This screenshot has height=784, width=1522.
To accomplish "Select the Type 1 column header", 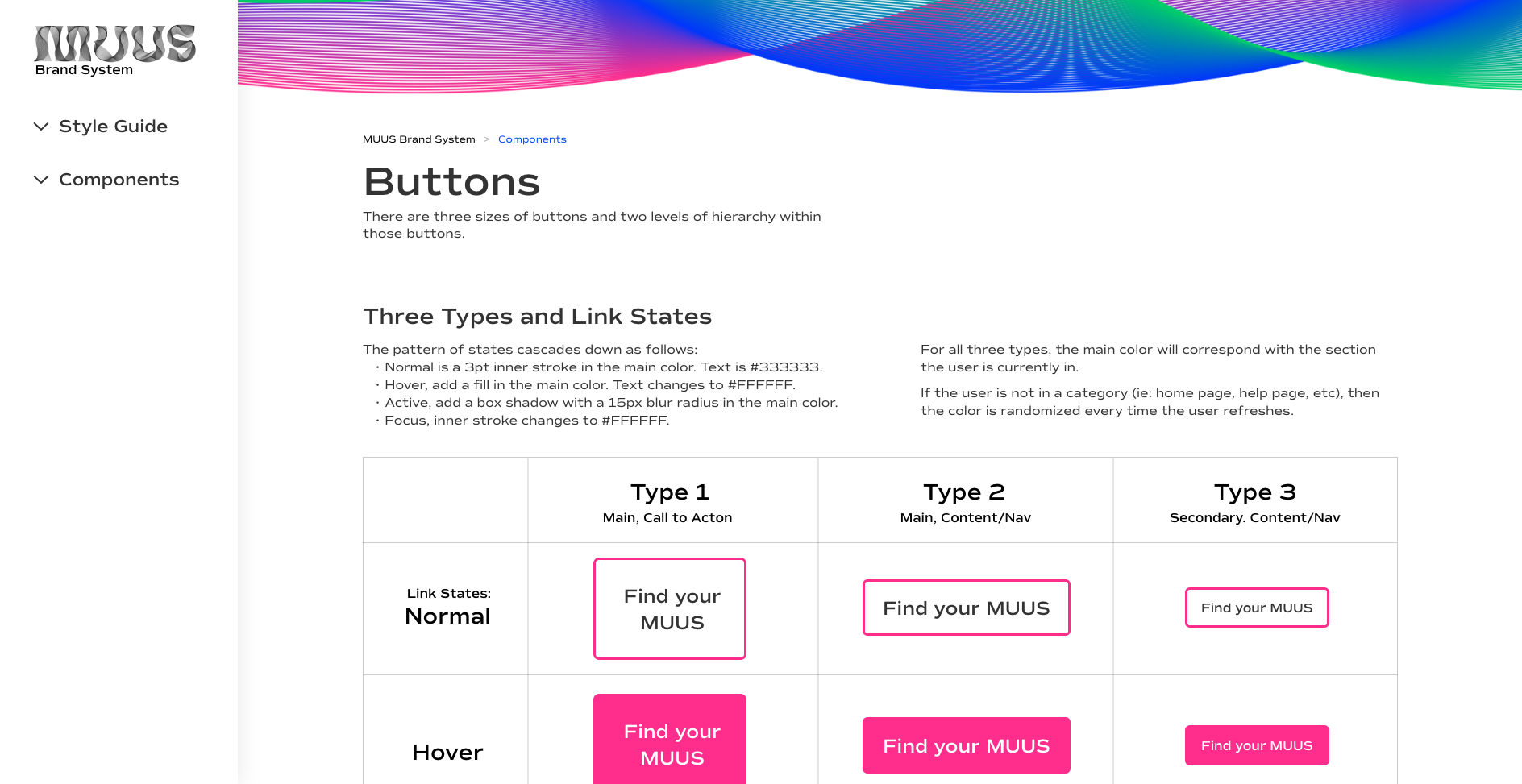I will 670,492.
